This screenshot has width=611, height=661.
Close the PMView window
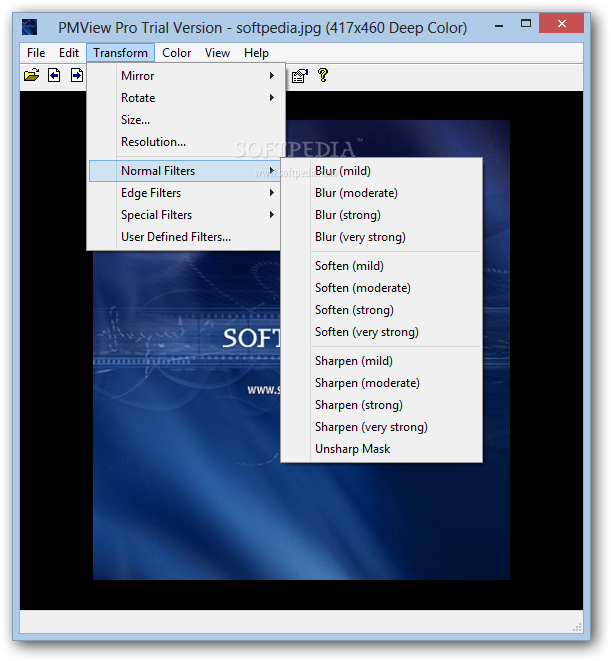(x=561, y=24)
